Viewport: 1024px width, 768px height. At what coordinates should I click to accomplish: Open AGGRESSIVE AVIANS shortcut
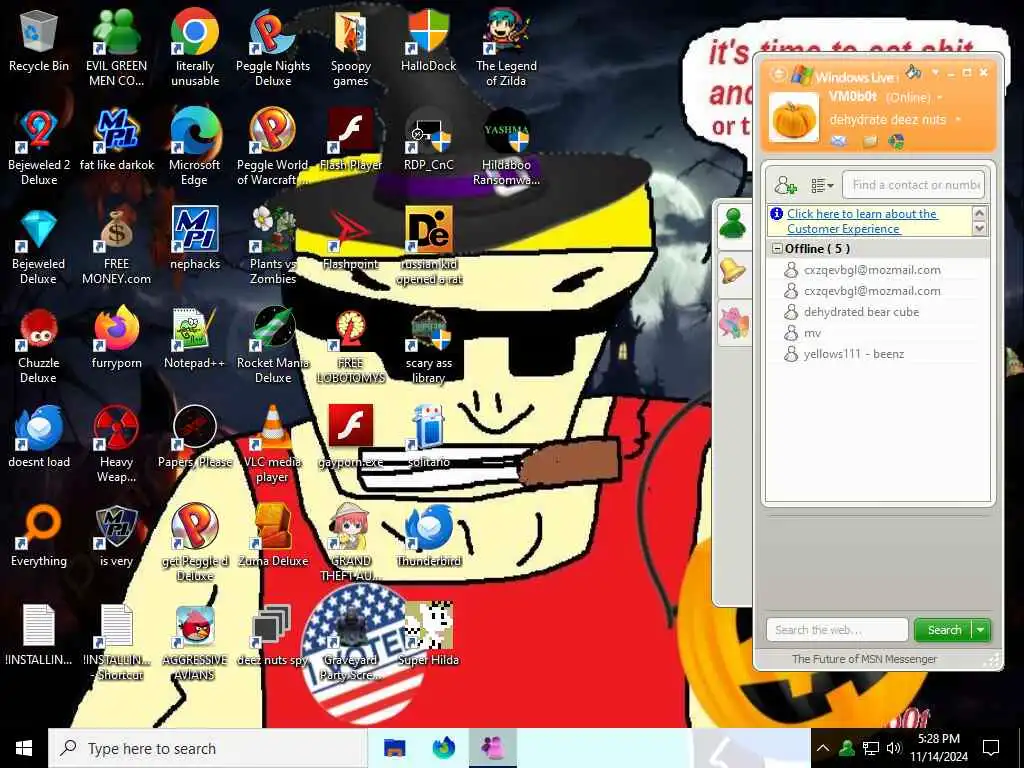[195, 643]
